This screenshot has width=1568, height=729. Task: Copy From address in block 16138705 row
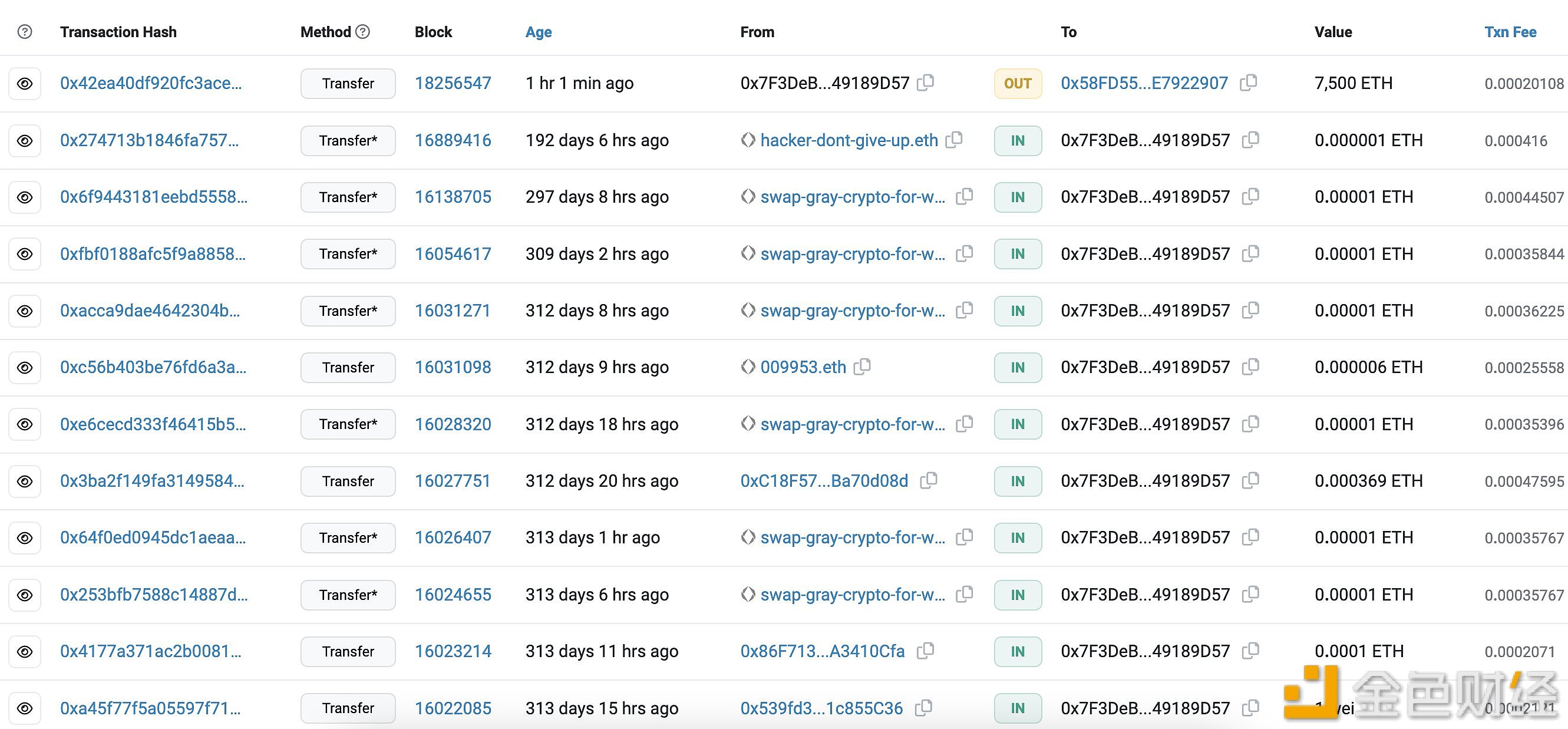pyautogui.click(x=964, y=196)
